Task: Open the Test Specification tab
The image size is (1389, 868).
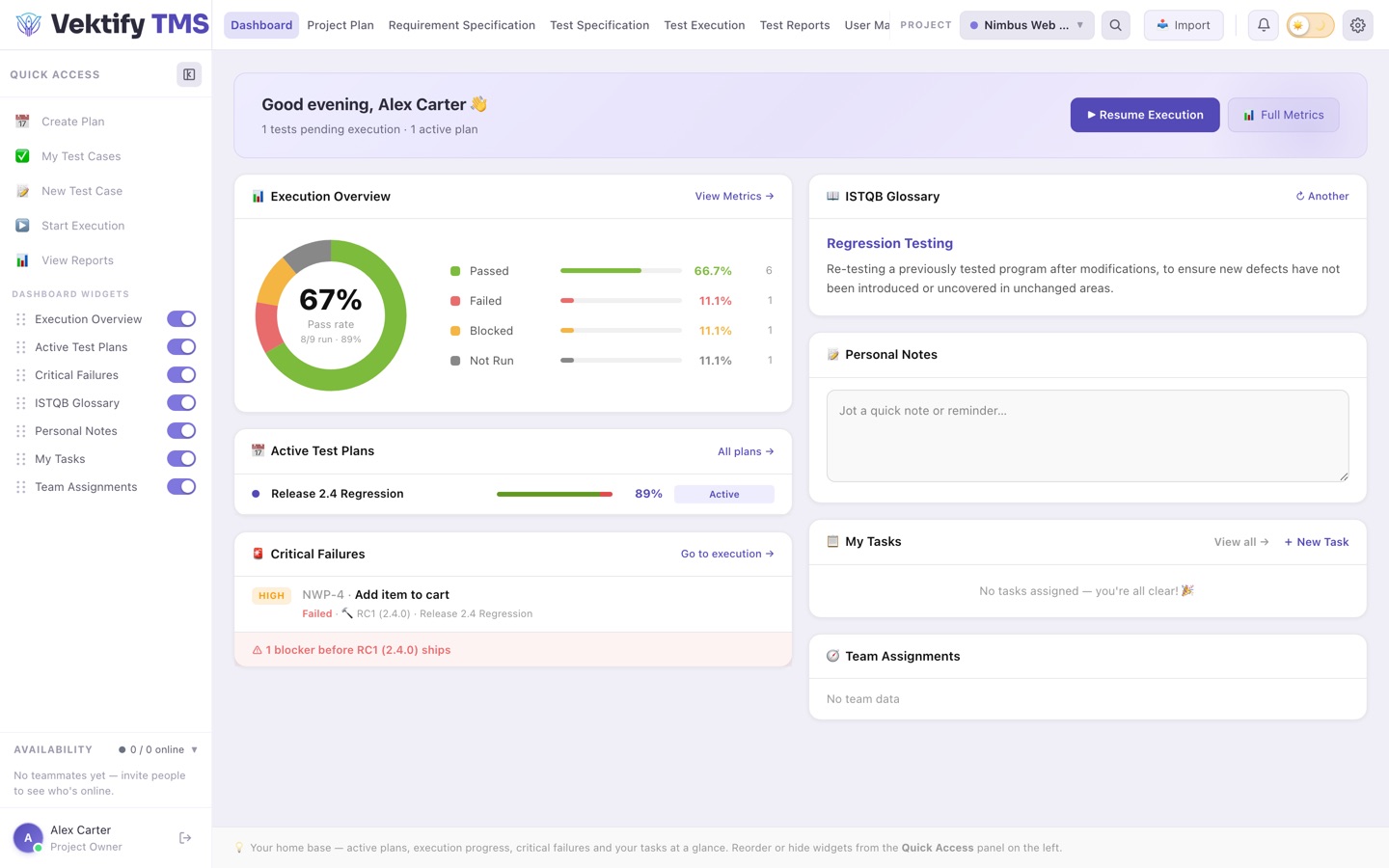Action: (x=600, y=25)
